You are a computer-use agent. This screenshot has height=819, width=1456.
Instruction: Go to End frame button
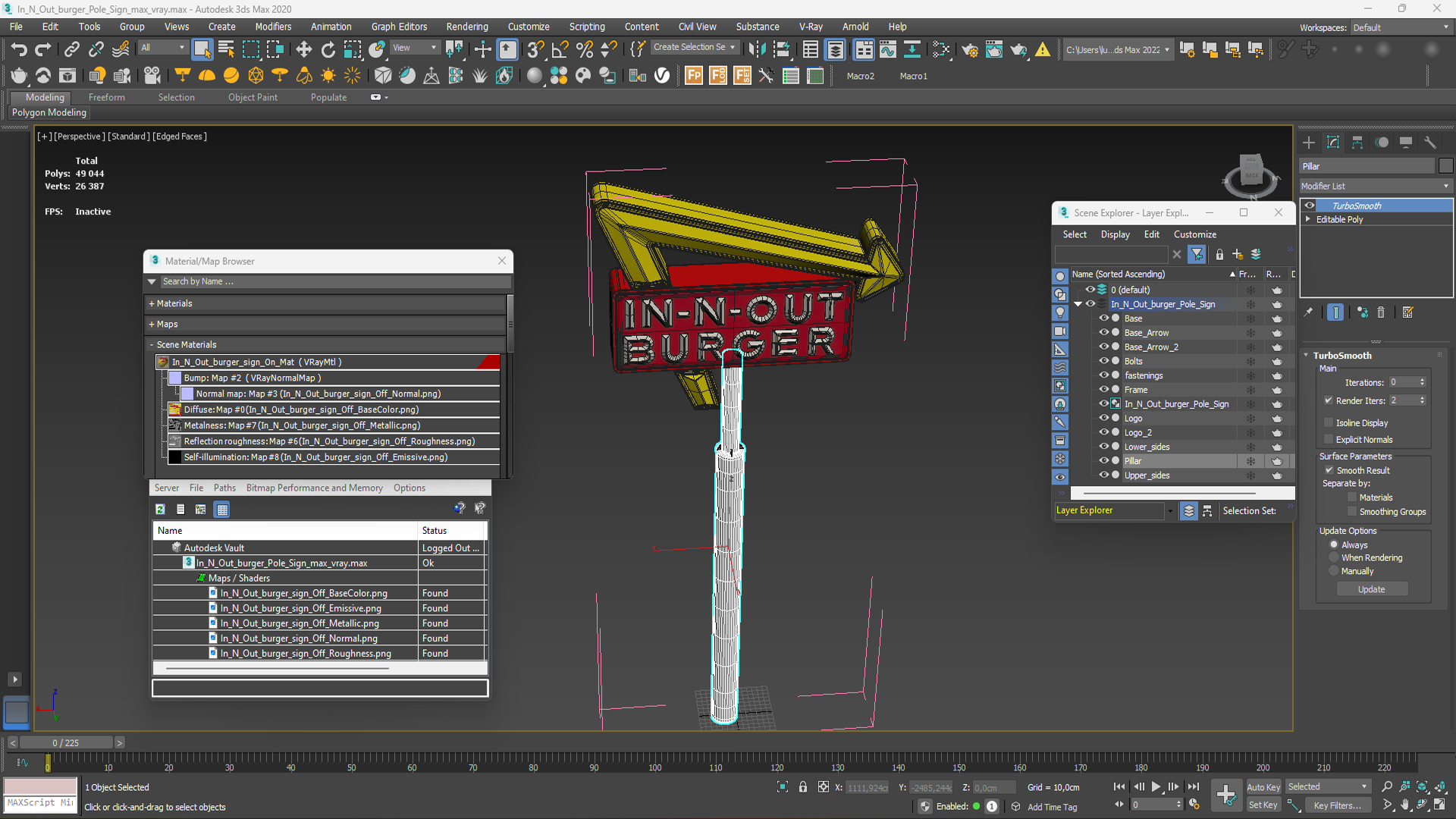(1194, 787)
